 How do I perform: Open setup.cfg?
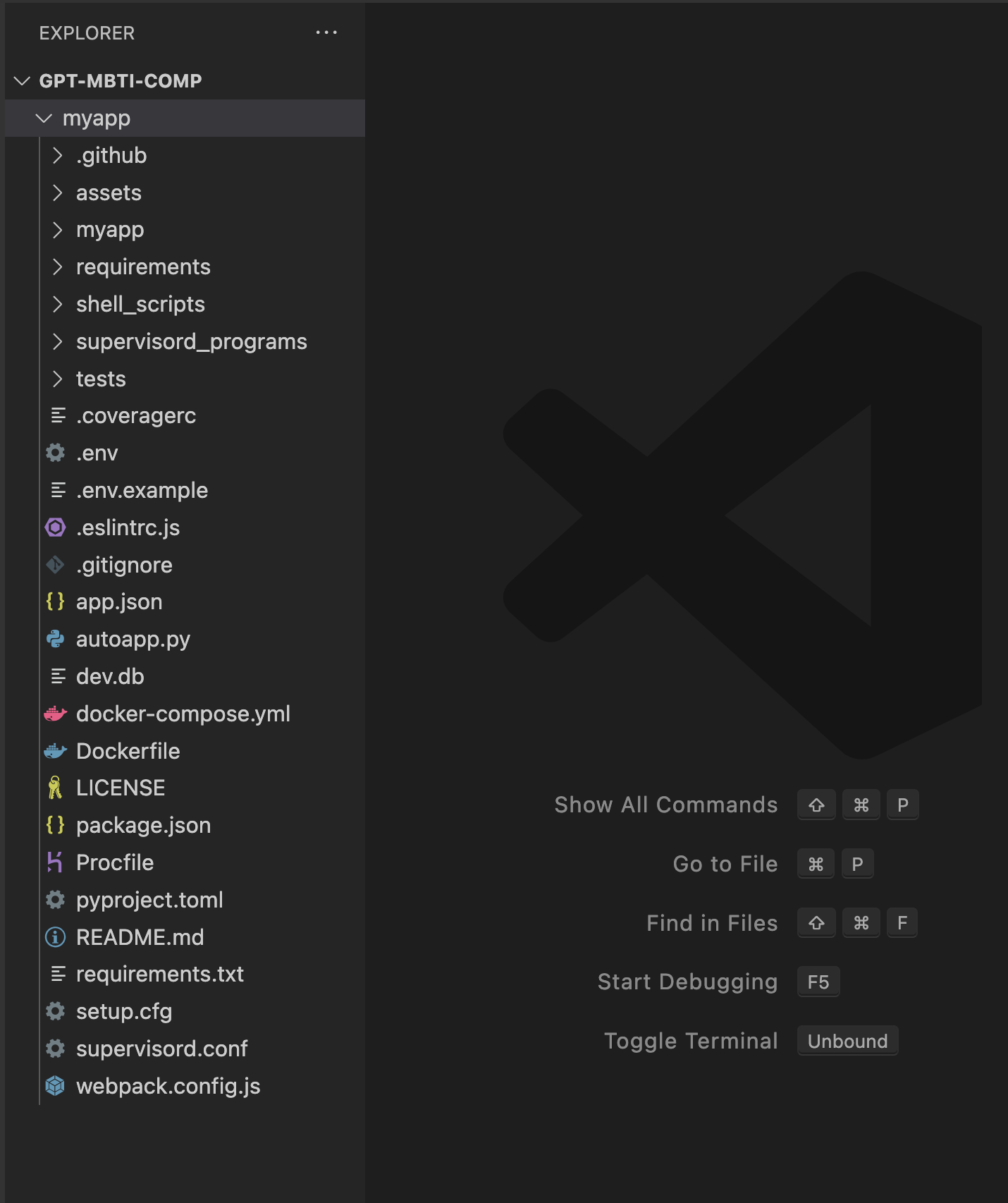point(185,1011)
